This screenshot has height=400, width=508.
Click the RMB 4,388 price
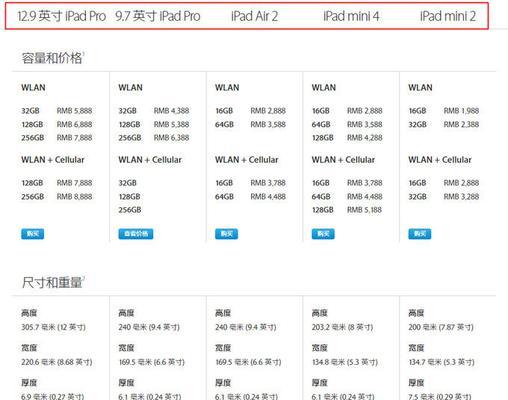[x=171, y=111]
